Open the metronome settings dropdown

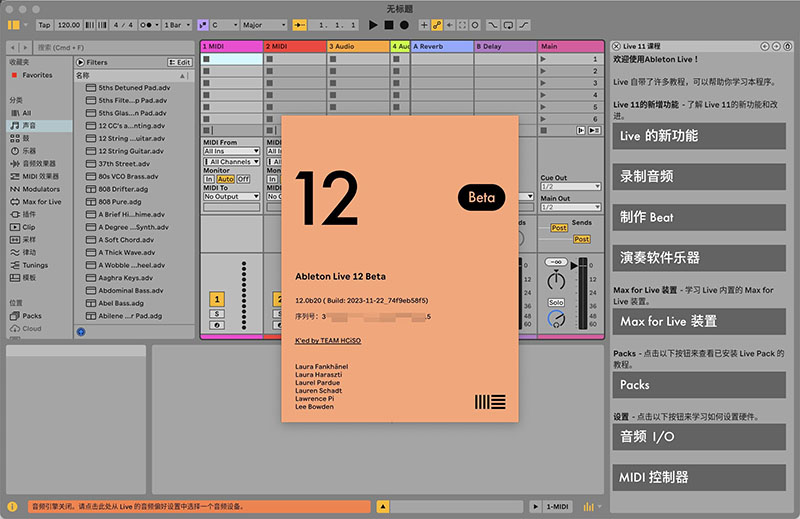pyautogui.click(x=157, y=25)
